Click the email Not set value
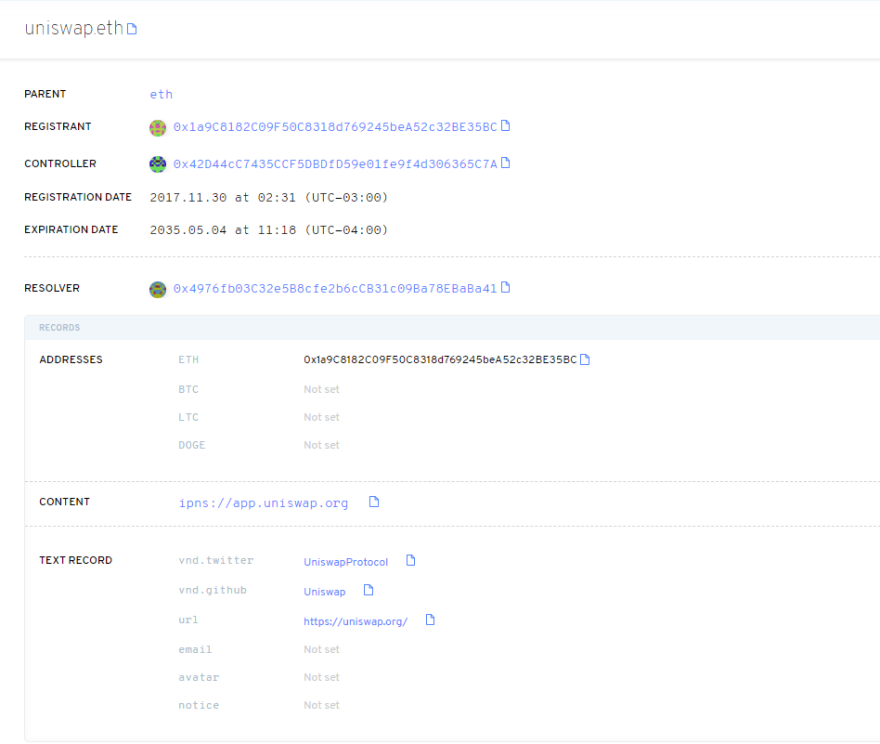880x744 pixels. (322, 649)
